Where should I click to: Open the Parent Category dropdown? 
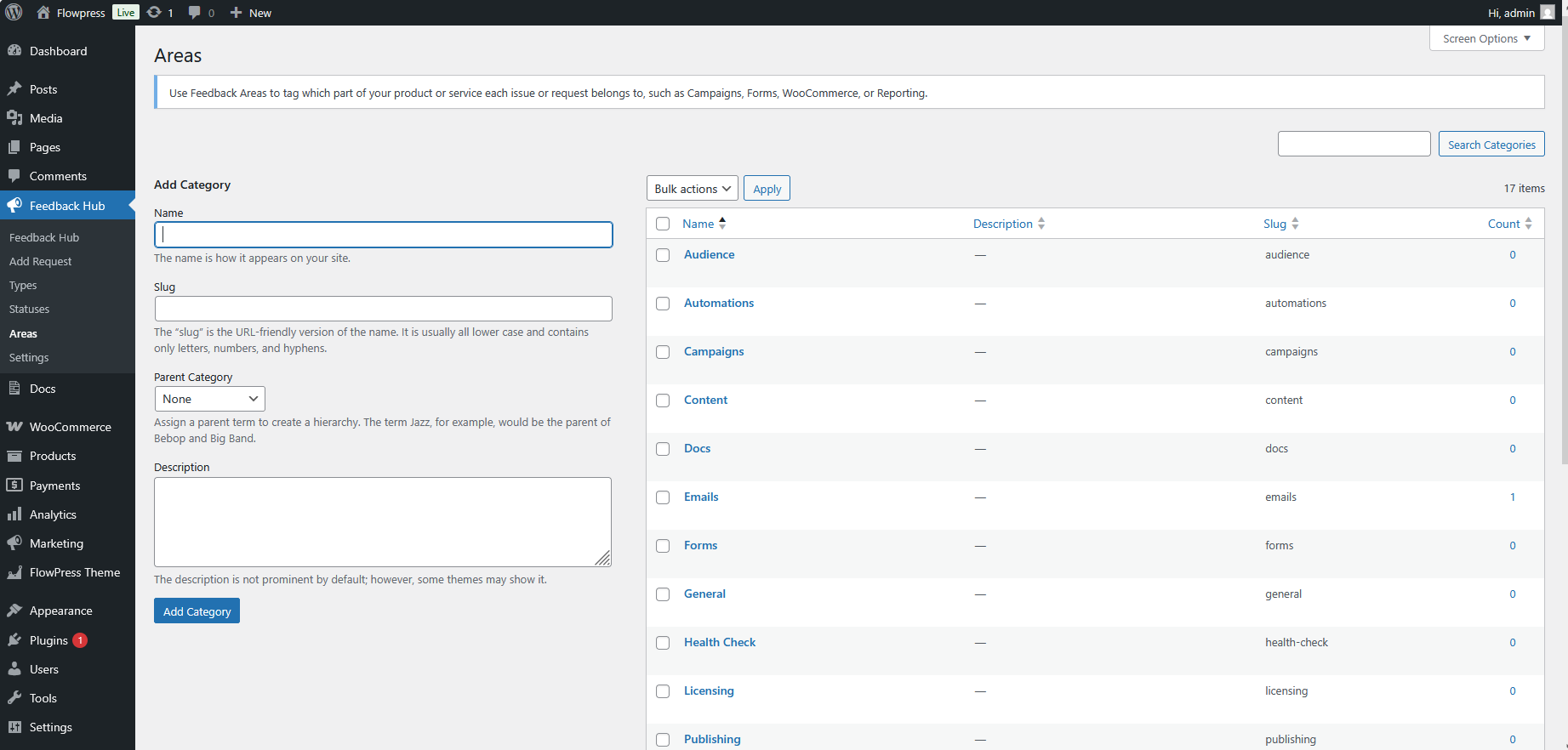click(x=209, y=399)
